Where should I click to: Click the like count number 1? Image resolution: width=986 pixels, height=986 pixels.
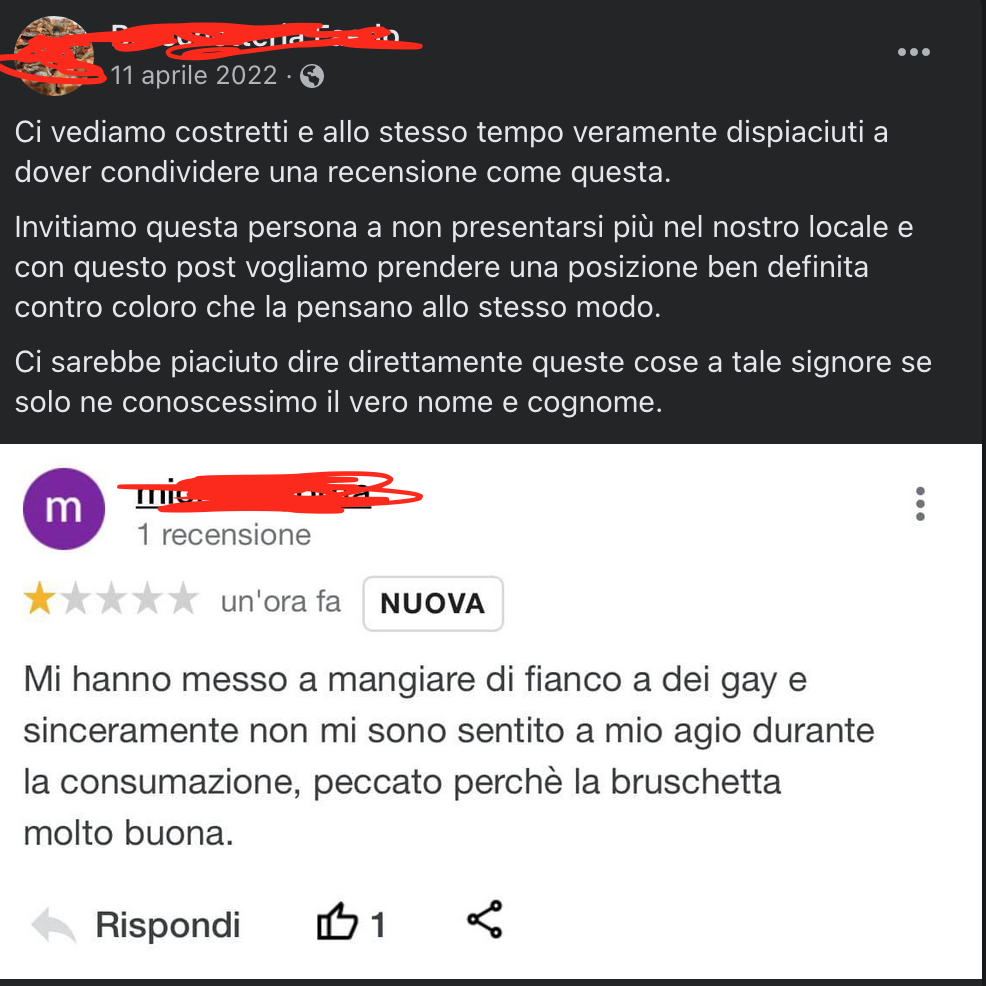tap(378, 925)
